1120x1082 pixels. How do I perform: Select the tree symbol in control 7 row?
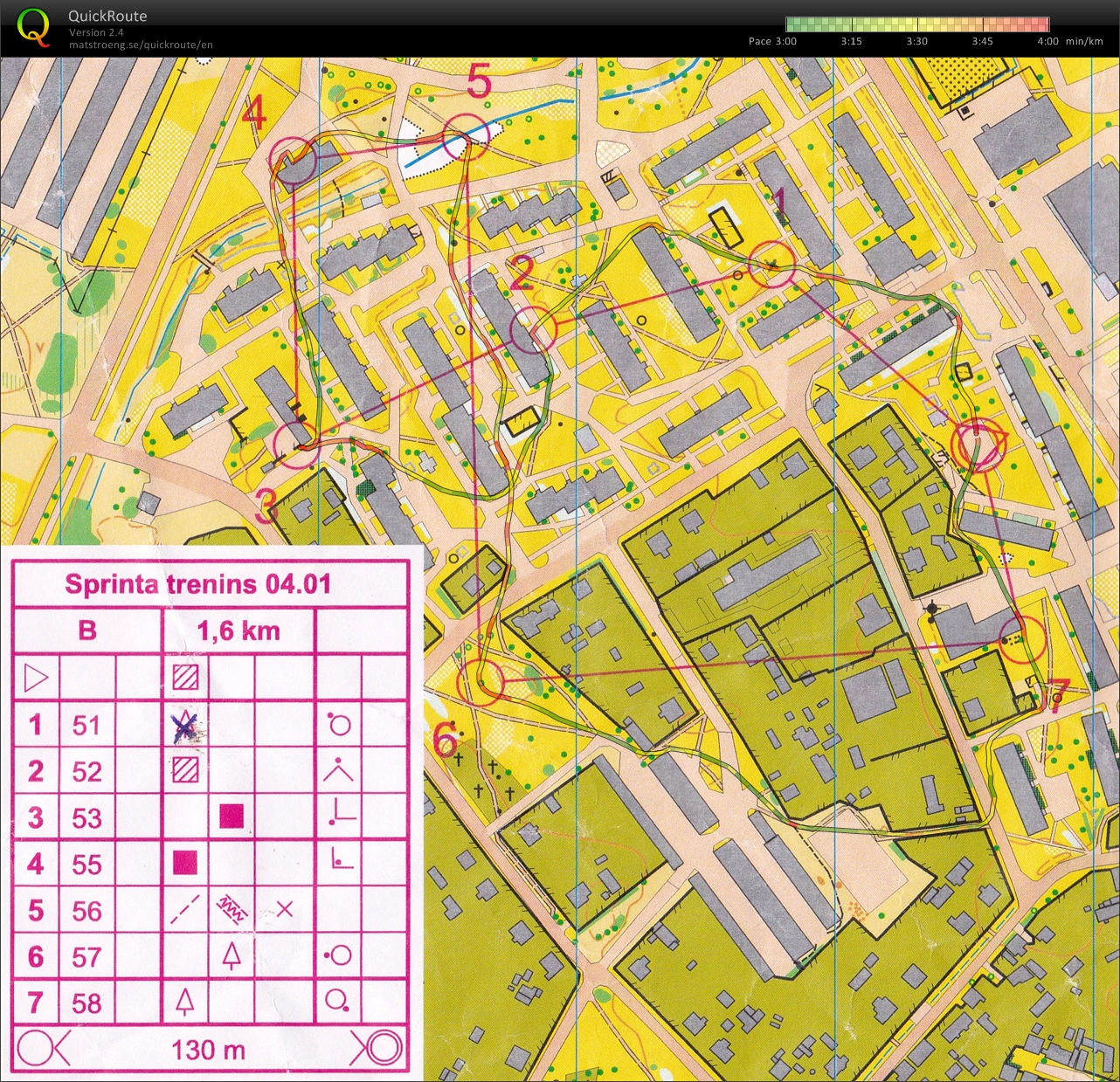pos(186,1002)
